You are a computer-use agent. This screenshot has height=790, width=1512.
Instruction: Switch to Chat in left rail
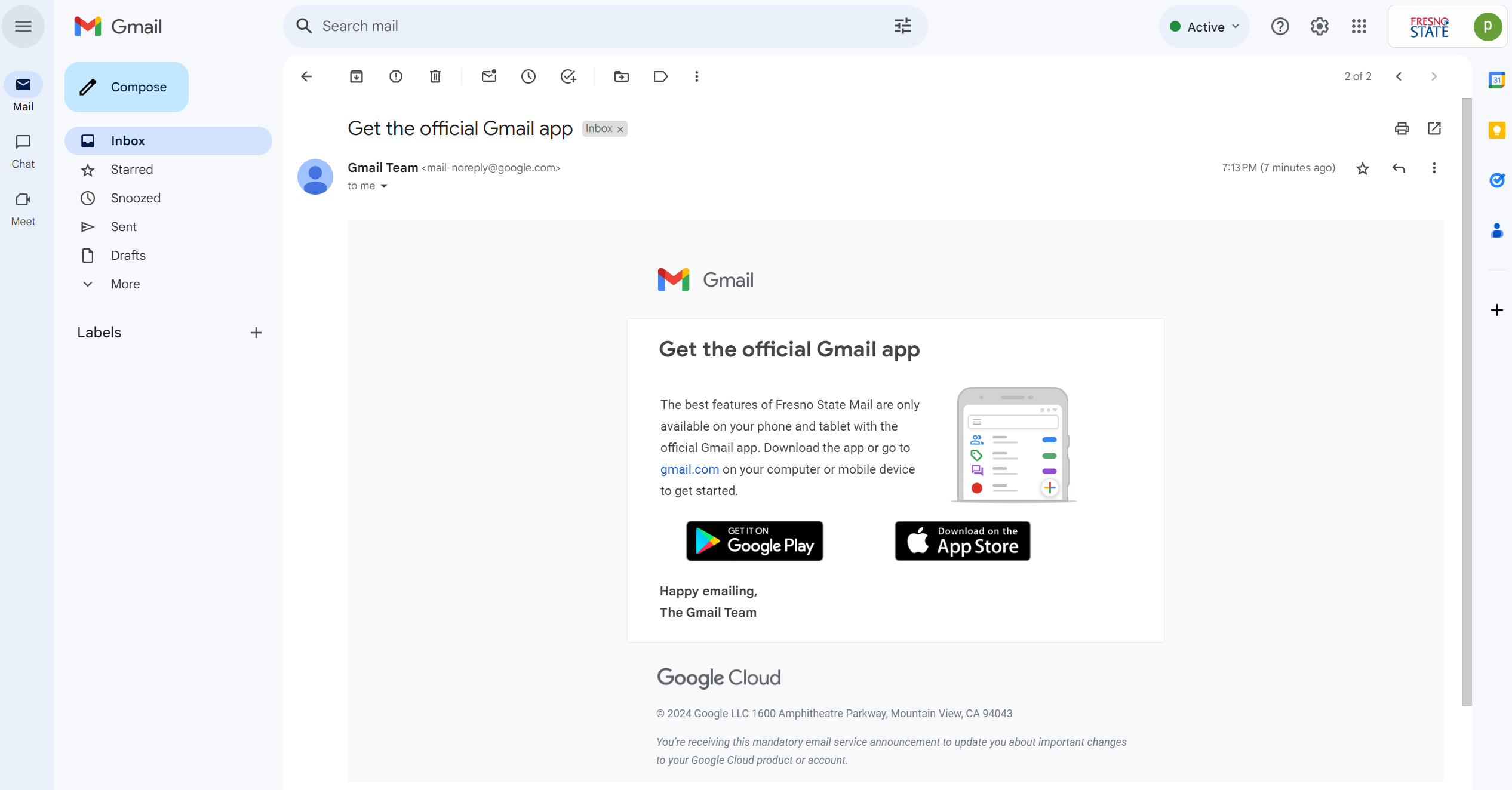tap(23, 151)
